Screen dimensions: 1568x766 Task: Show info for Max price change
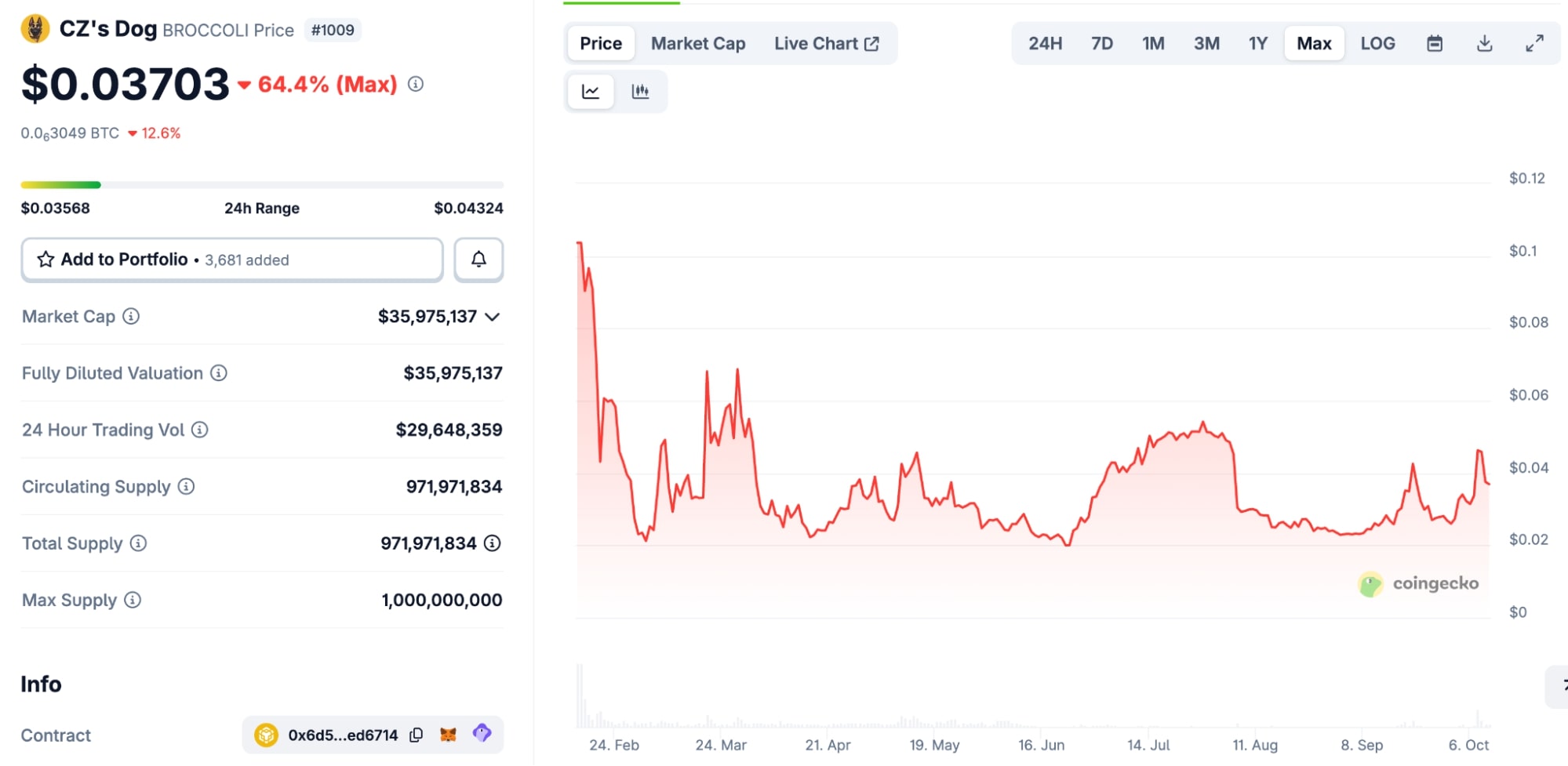pos(416,84)
